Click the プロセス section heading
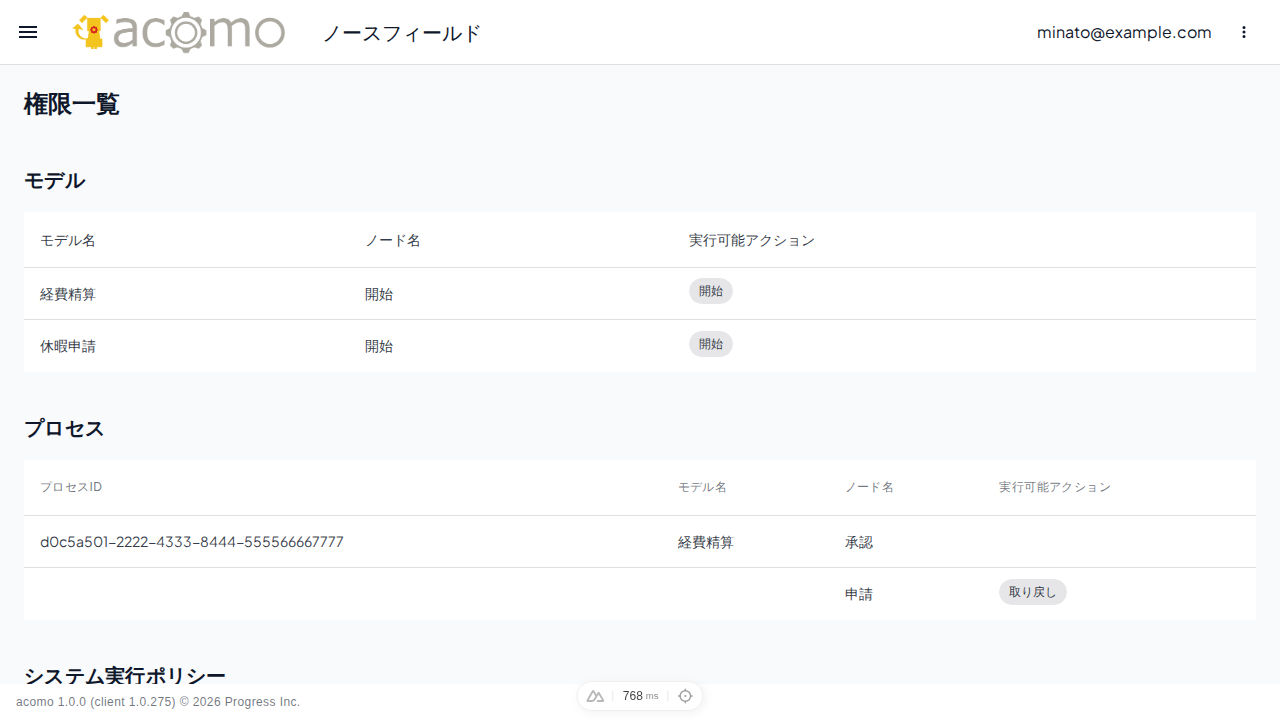The height and width of the screenshot is (720, 1280). 64,429
